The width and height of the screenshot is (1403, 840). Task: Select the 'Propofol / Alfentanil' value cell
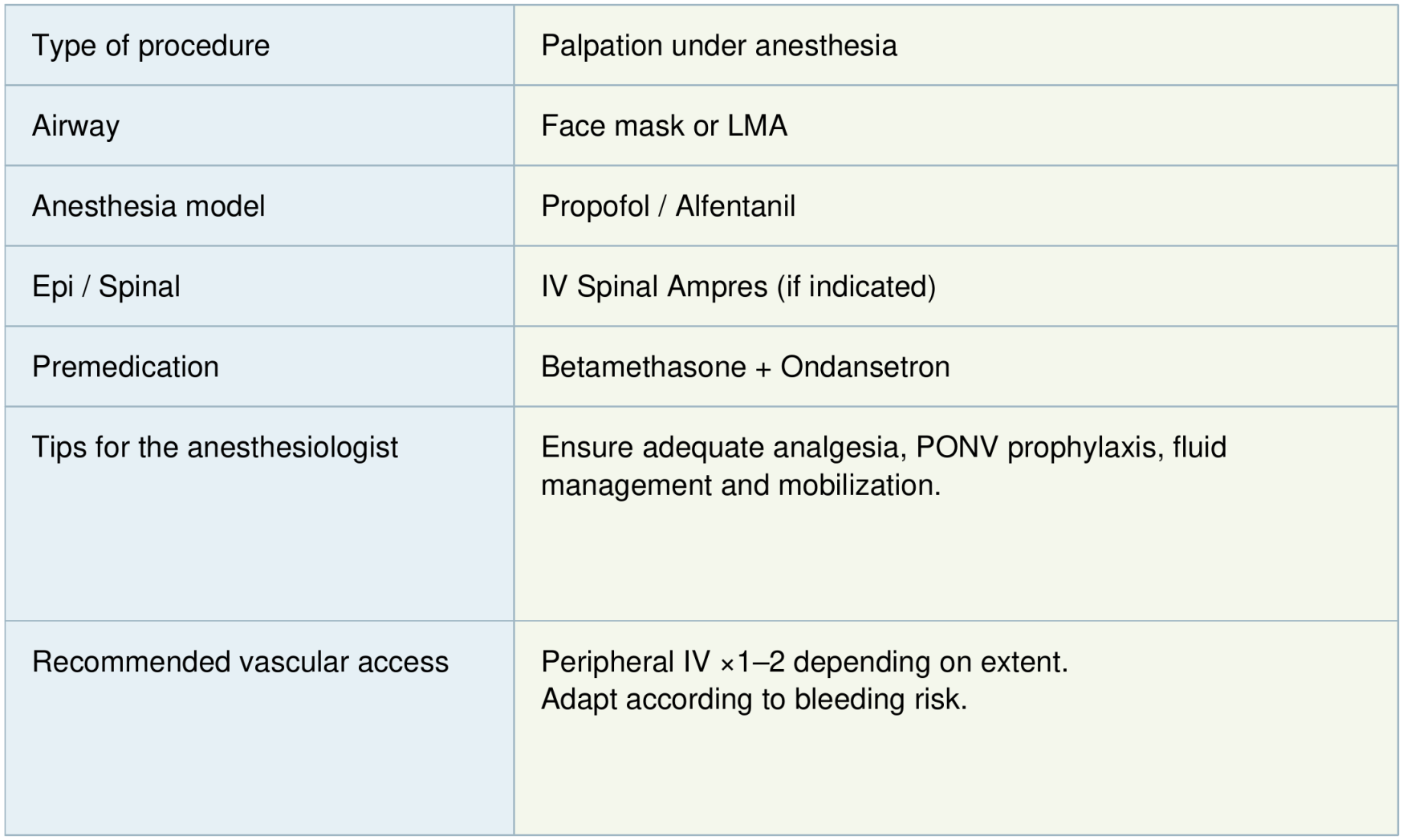(x=668, y=206)
